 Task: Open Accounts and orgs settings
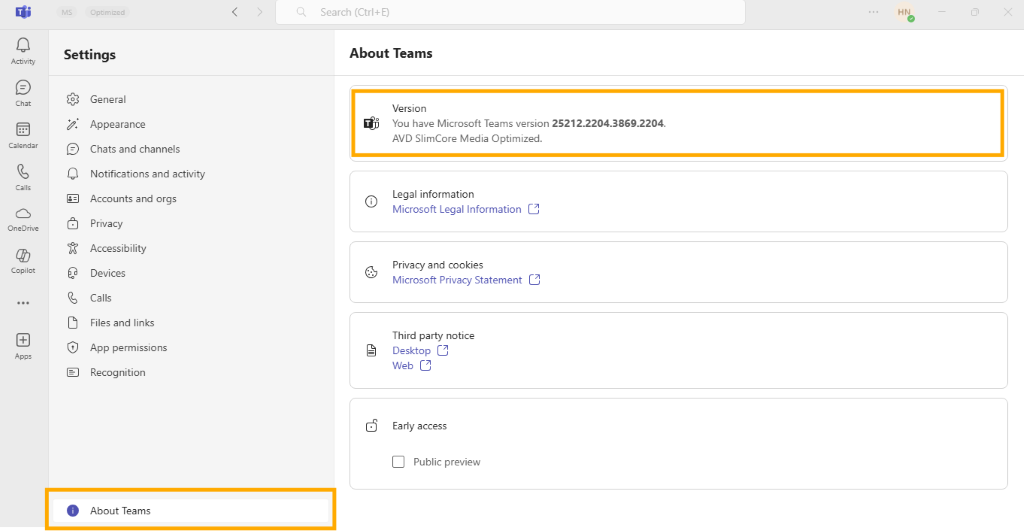pyautogui.click(x=191, y=199)
